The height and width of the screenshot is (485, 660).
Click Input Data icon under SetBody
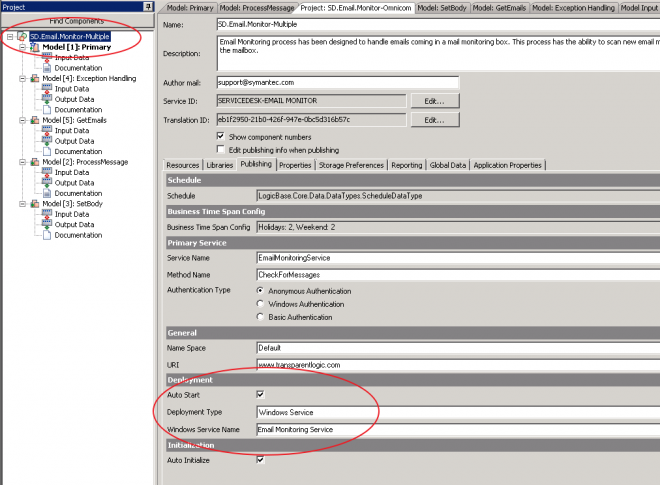point(47,214)
